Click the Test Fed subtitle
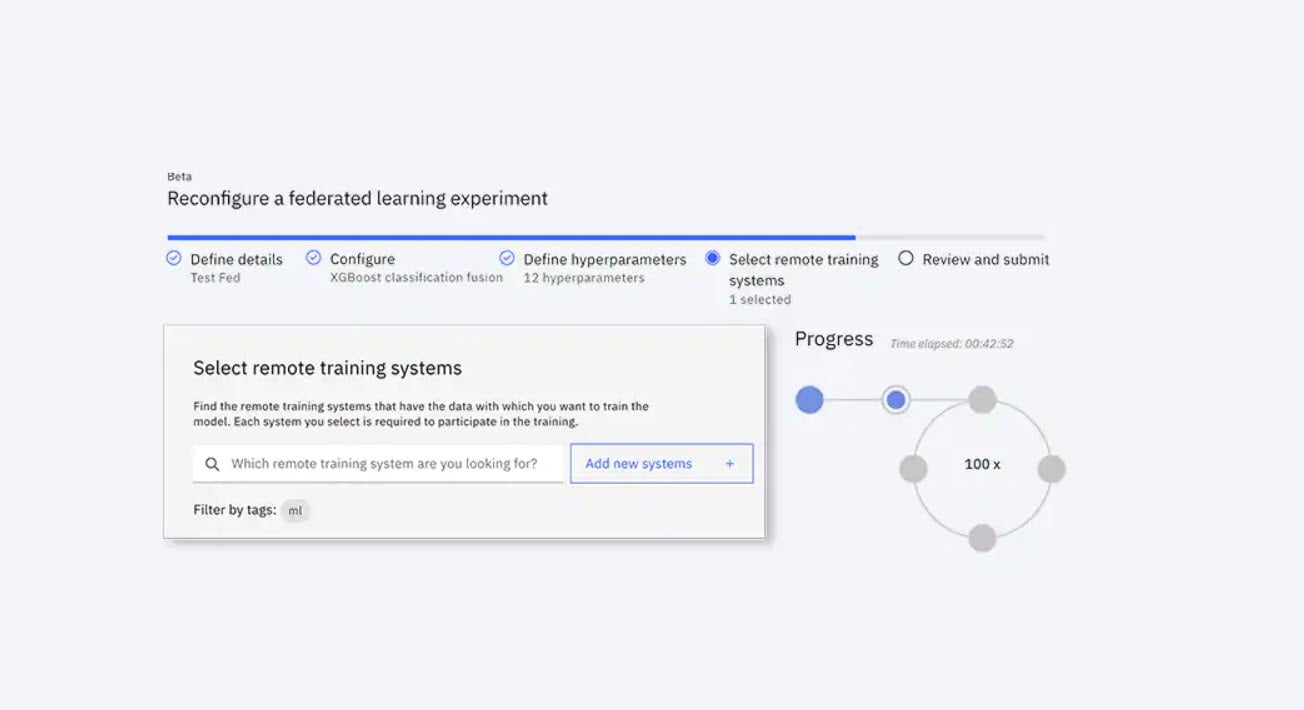Image resolution: width=1304 pixels, height=710 pixels. pos(215,278)
